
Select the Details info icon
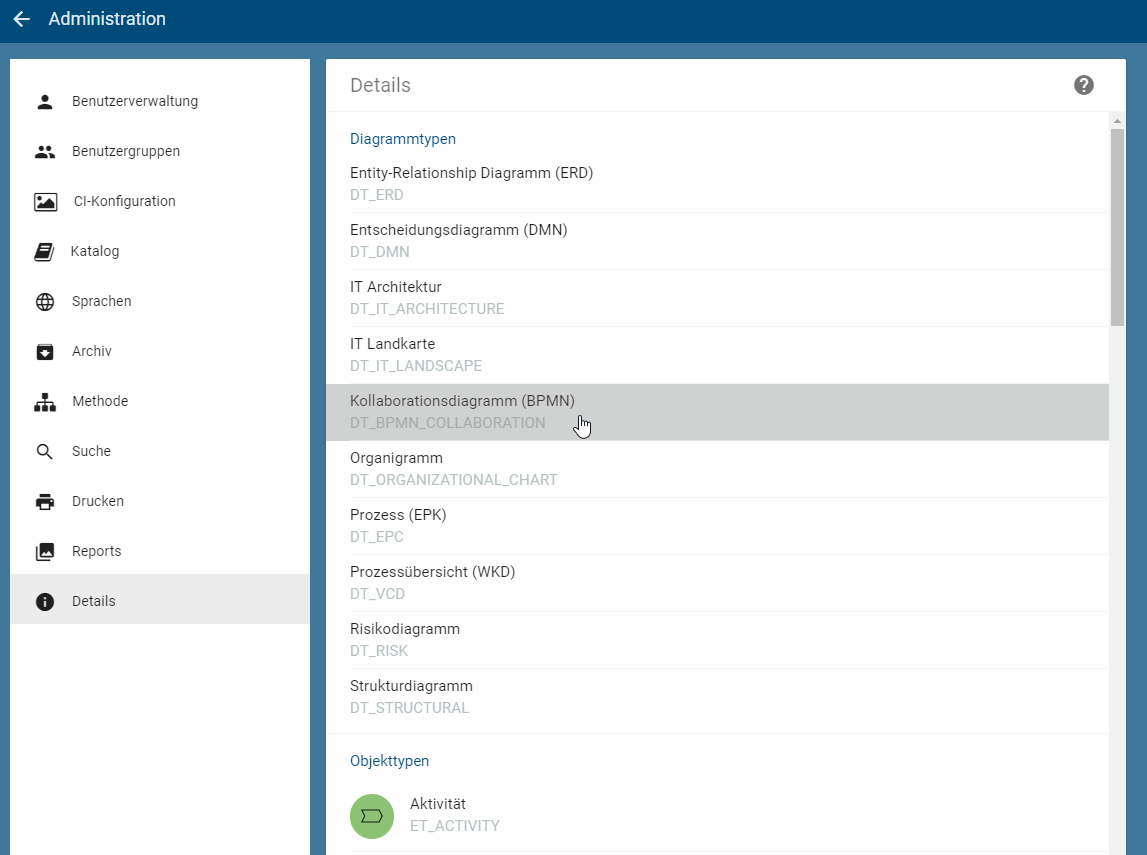point(45,600)
